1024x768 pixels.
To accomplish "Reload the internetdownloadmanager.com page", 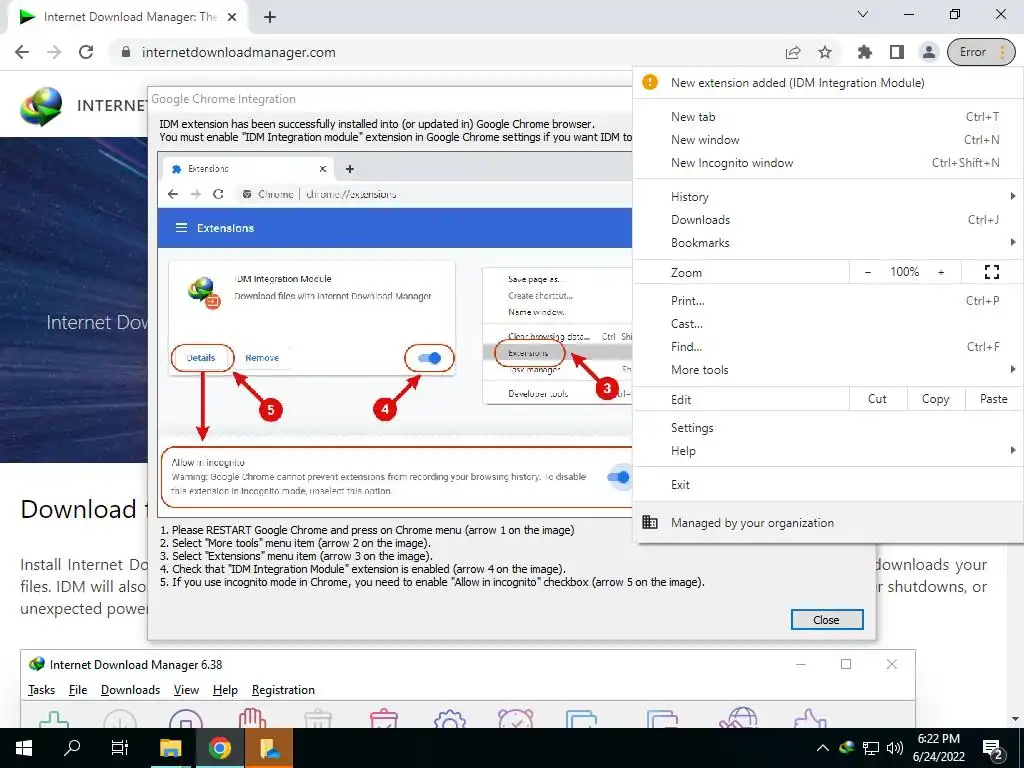I will (86, 52).
